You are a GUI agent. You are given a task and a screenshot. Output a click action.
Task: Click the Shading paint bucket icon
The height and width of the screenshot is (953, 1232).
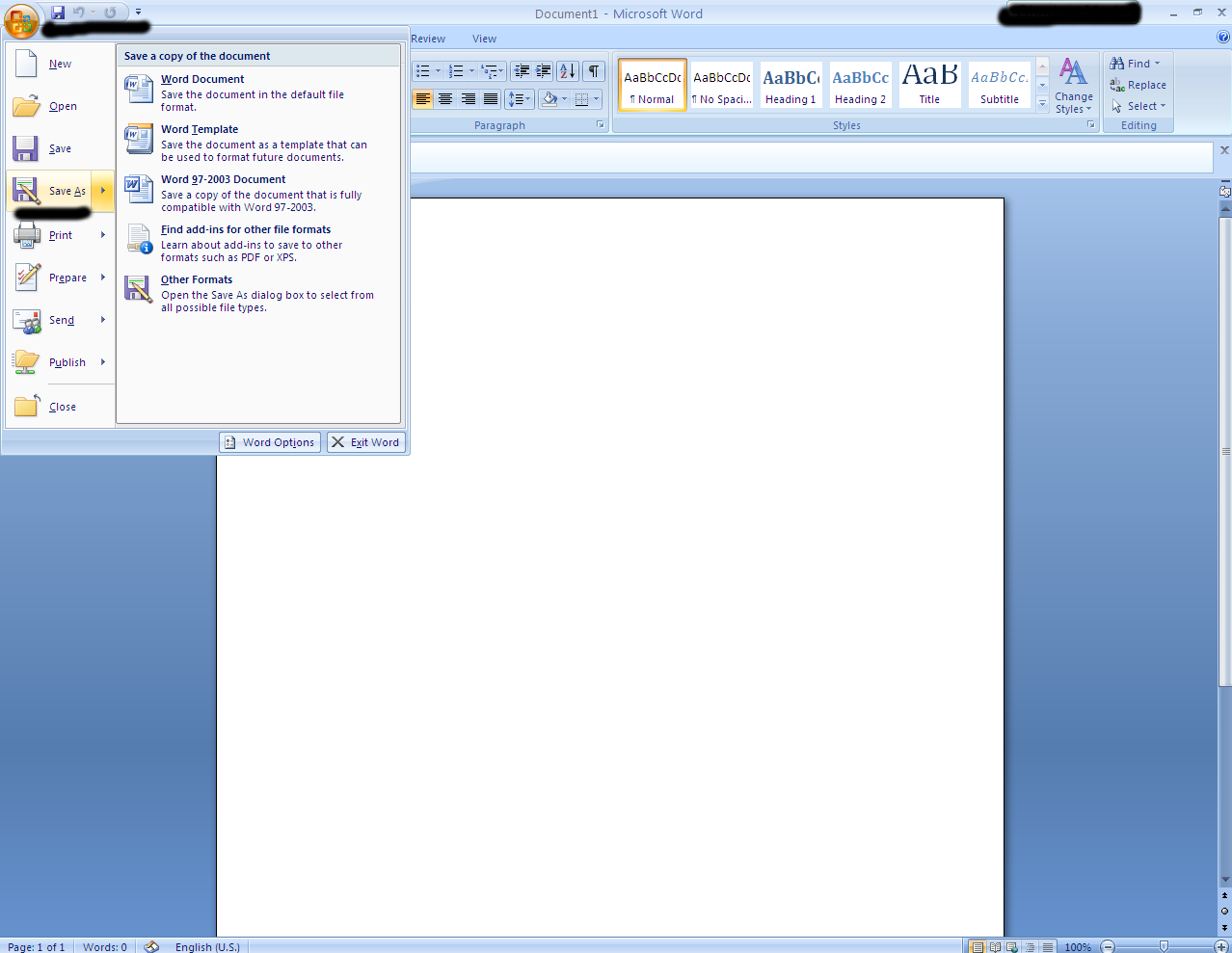(x=549, y=99)
